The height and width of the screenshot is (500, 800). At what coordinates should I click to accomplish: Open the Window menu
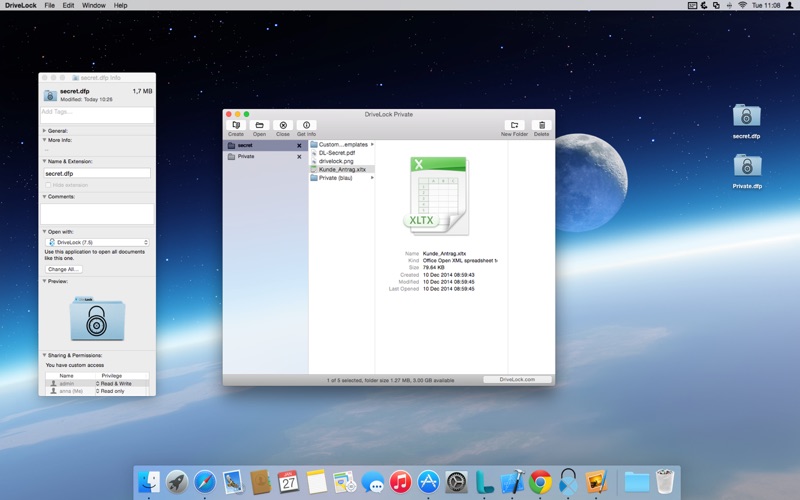pos(94,5)
